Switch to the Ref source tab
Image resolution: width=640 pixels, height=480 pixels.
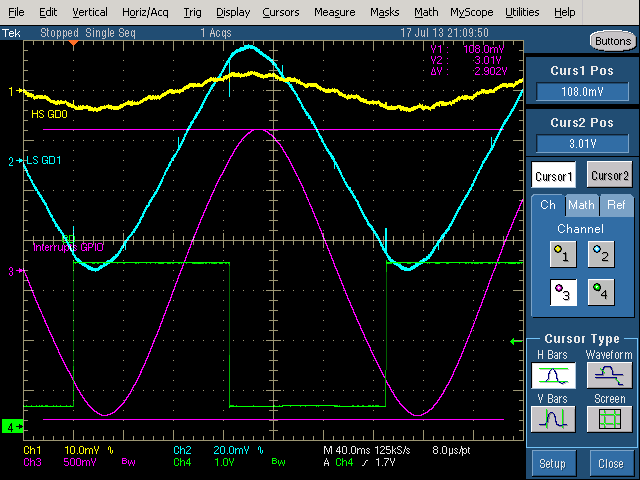[x=615, y=205]
